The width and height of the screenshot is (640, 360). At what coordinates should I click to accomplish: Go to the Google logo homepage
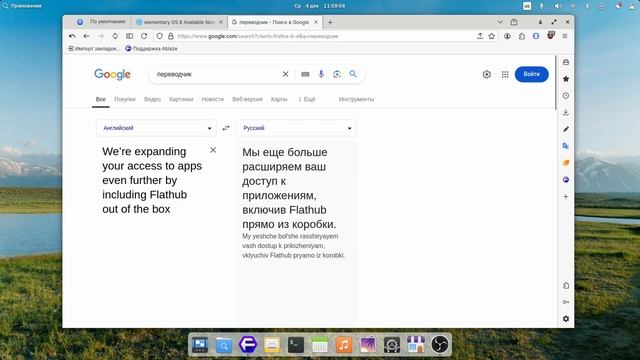click(x=112, y=74)
